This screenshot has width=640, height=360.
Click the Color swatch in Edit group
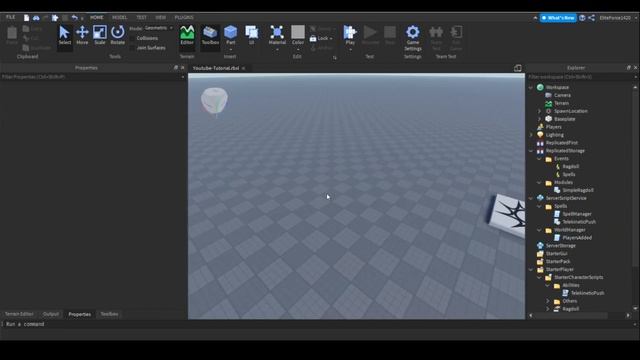[x=298, y=32]
